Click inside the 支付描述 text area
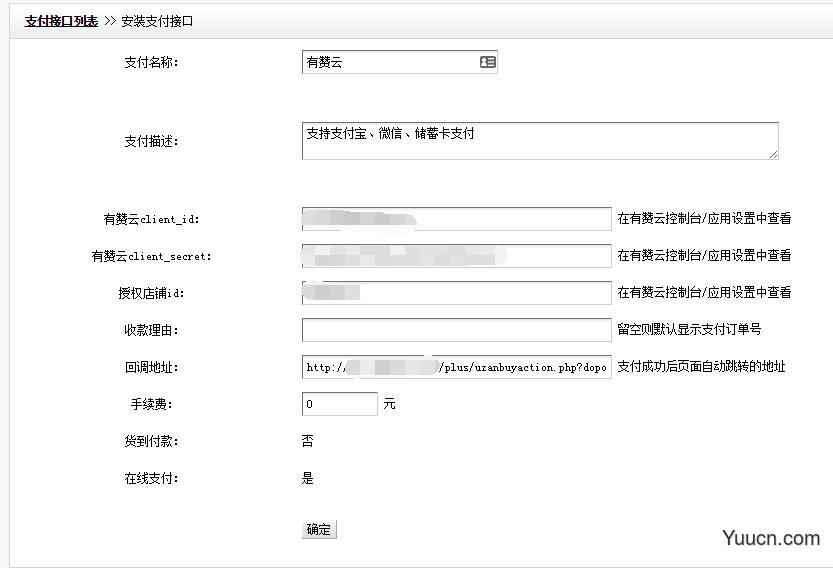The height and width of the screenshot is (568, 833). click(x=540, y=141)
